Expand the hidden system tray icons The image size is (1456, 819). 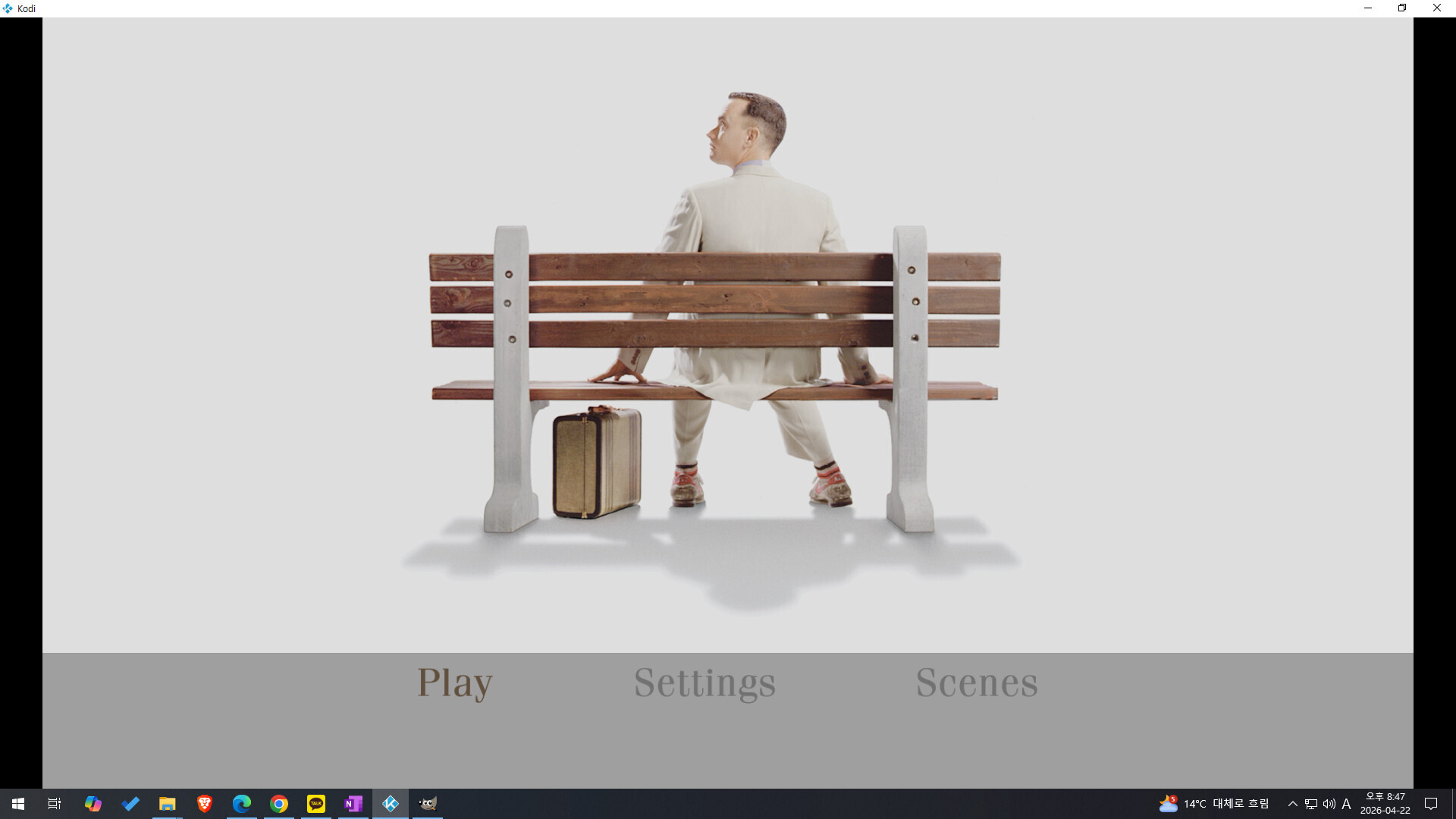point(1293,804)
